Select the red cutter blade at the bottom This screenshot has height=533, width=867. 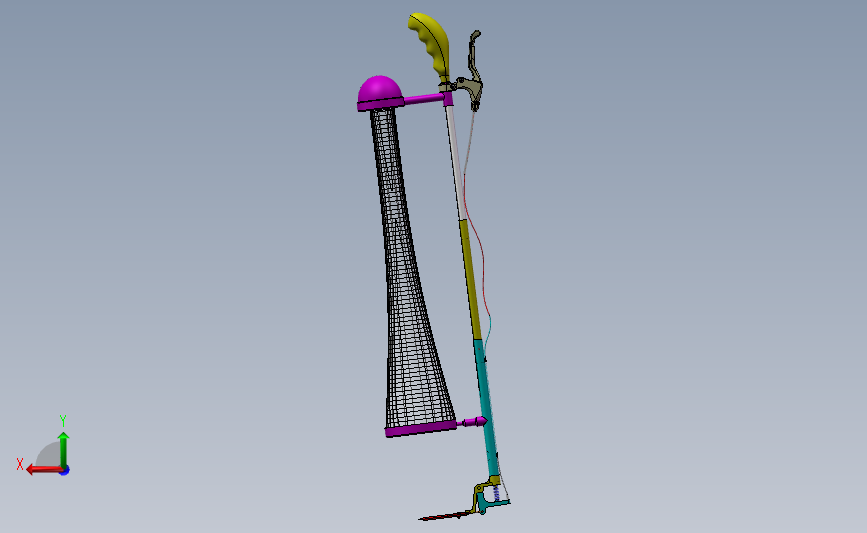coord(447,516)
